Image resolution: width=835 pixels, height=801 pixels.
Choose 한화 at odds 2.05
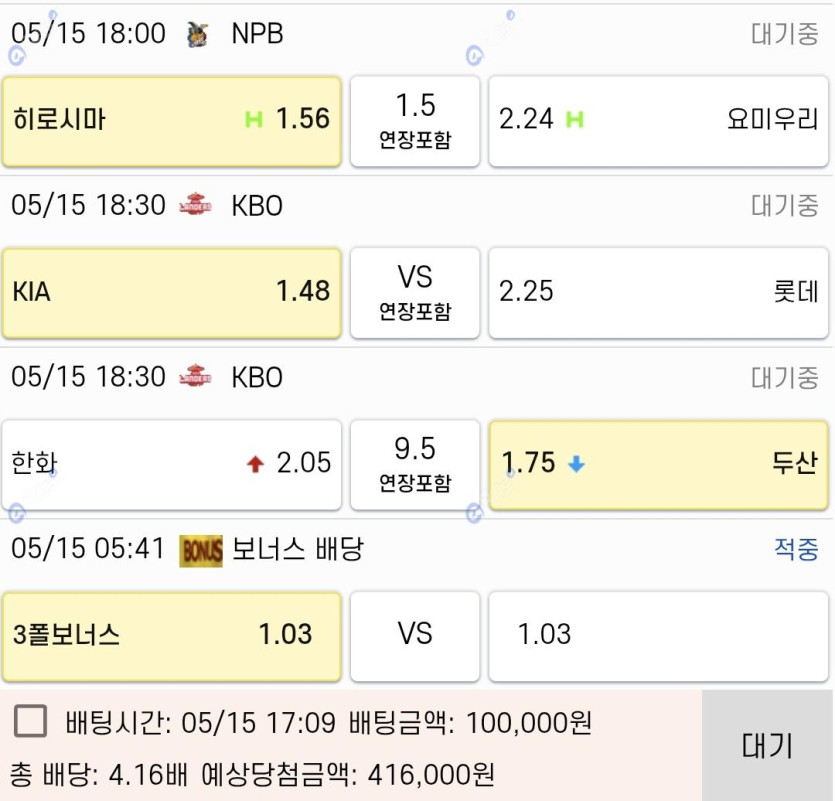(171, 464)
